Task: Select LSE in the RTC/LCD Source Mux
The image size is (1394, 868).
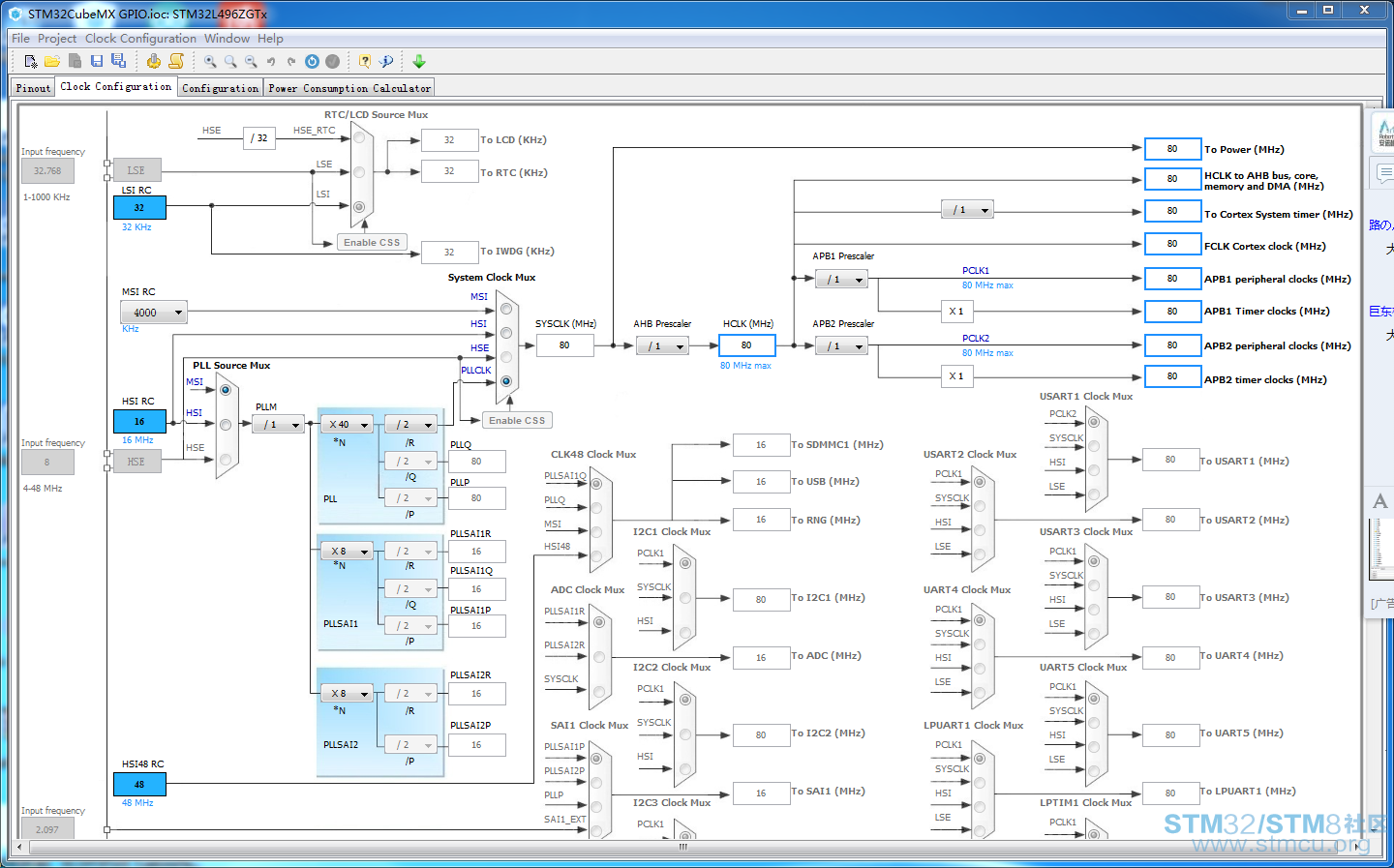Action: [359, 172]
